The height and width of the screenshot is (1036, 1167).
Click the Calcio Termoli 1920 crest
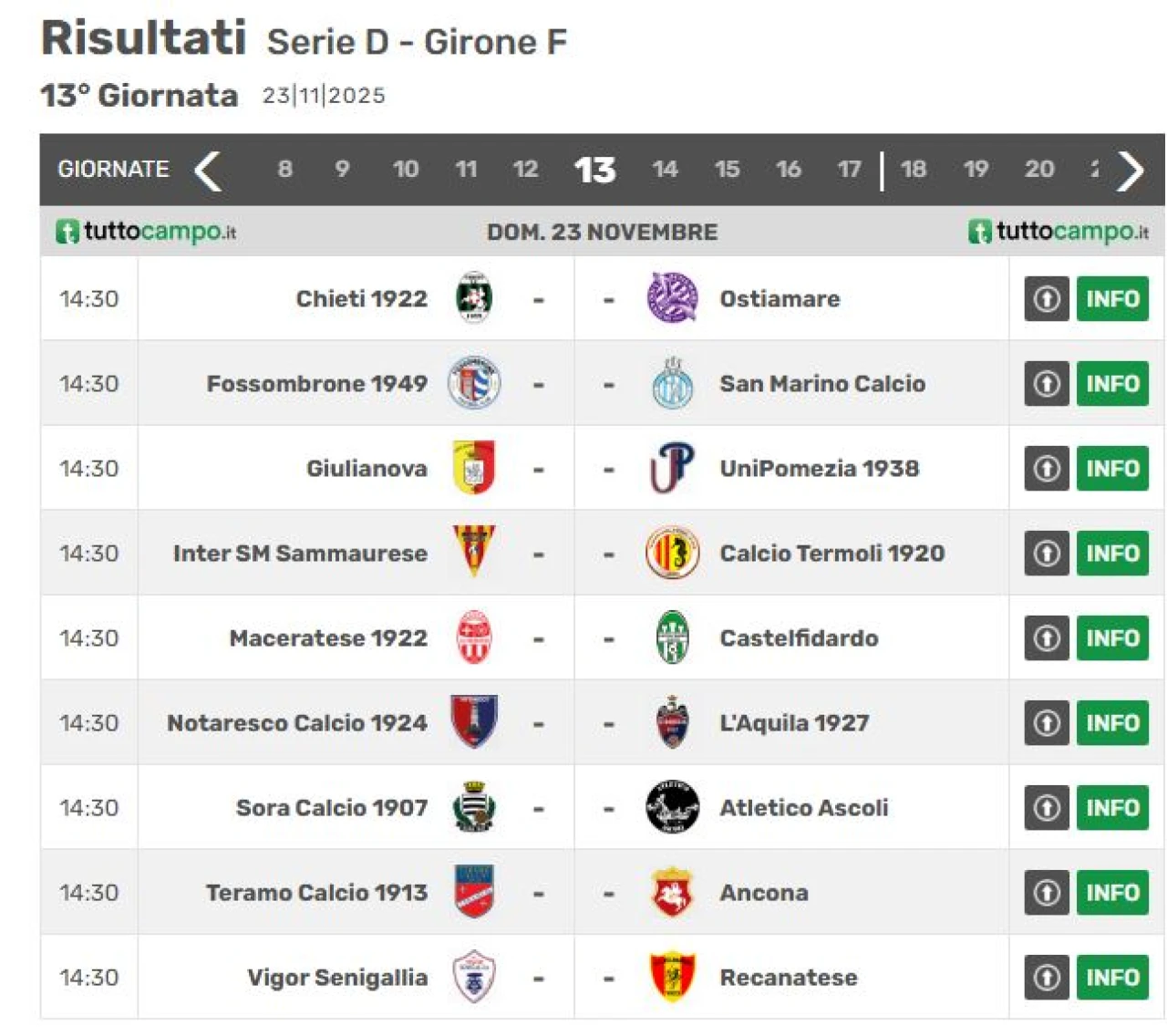pyautogui.click(x=672, y=553)
